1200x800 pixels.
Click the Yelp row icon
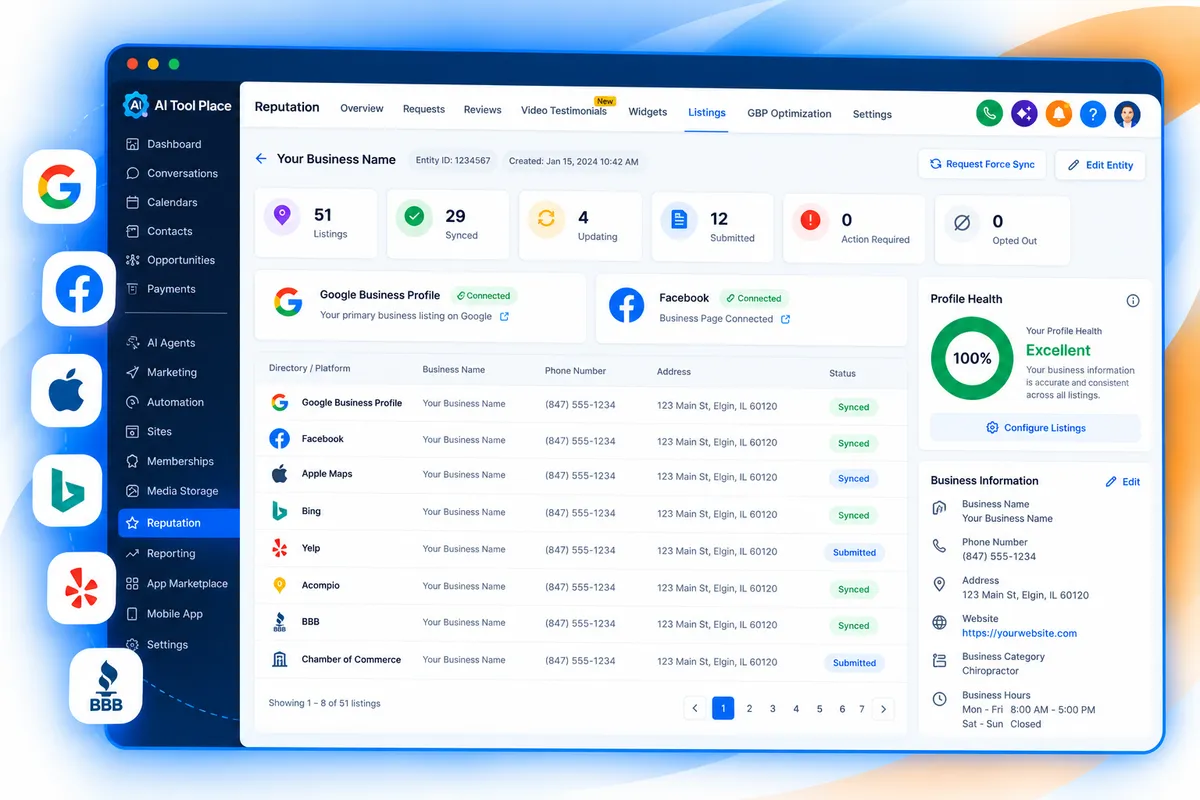coord(280,548)
